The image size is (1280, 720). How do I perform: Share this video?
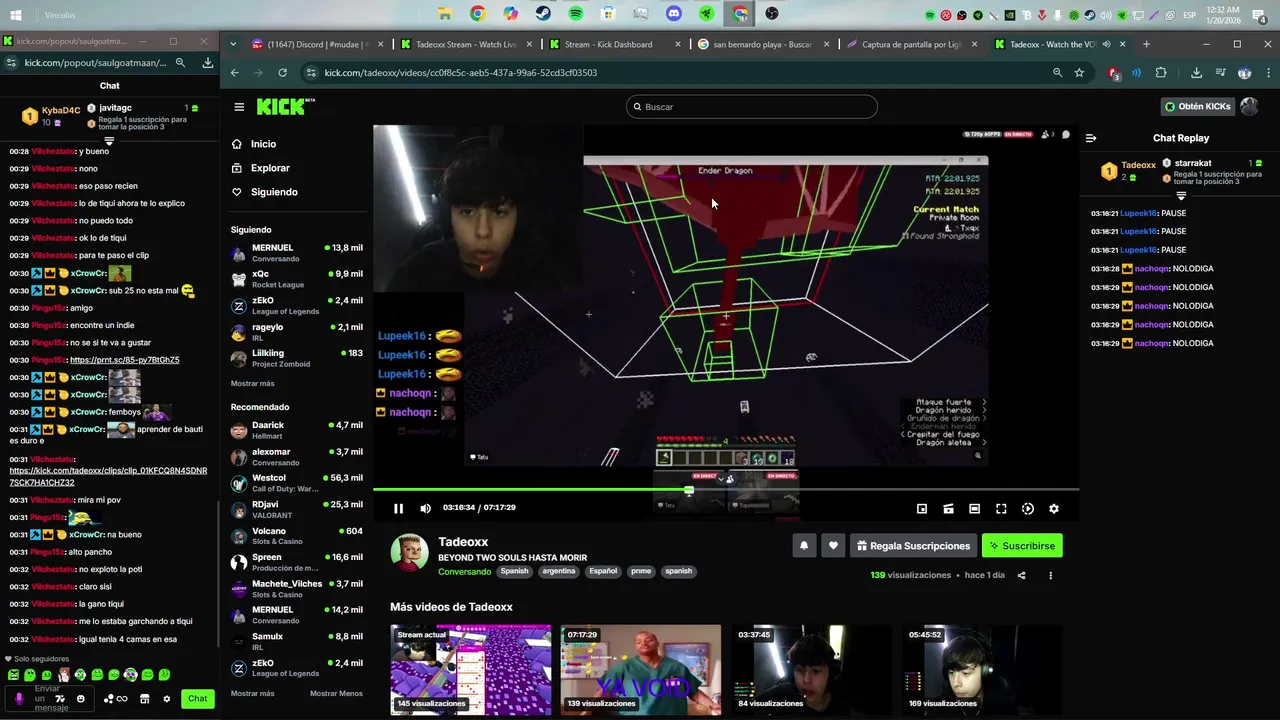coord(1021,576)
